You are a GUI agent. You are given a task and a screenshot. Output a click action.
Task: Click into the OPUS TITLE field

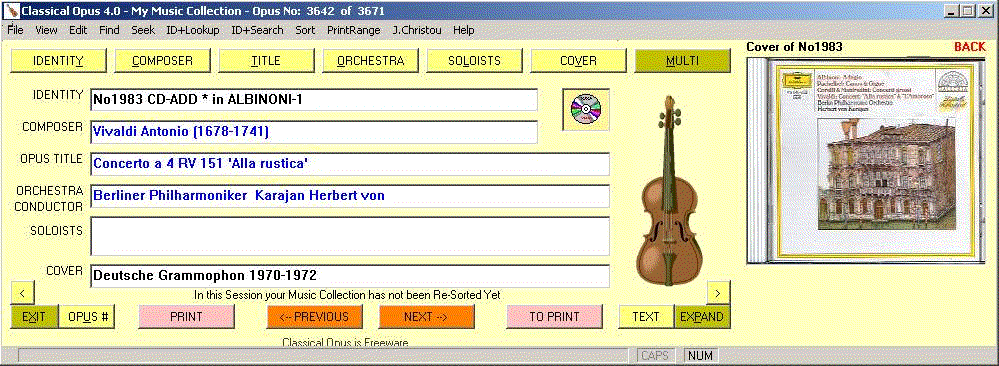click(x=350, y=164)
